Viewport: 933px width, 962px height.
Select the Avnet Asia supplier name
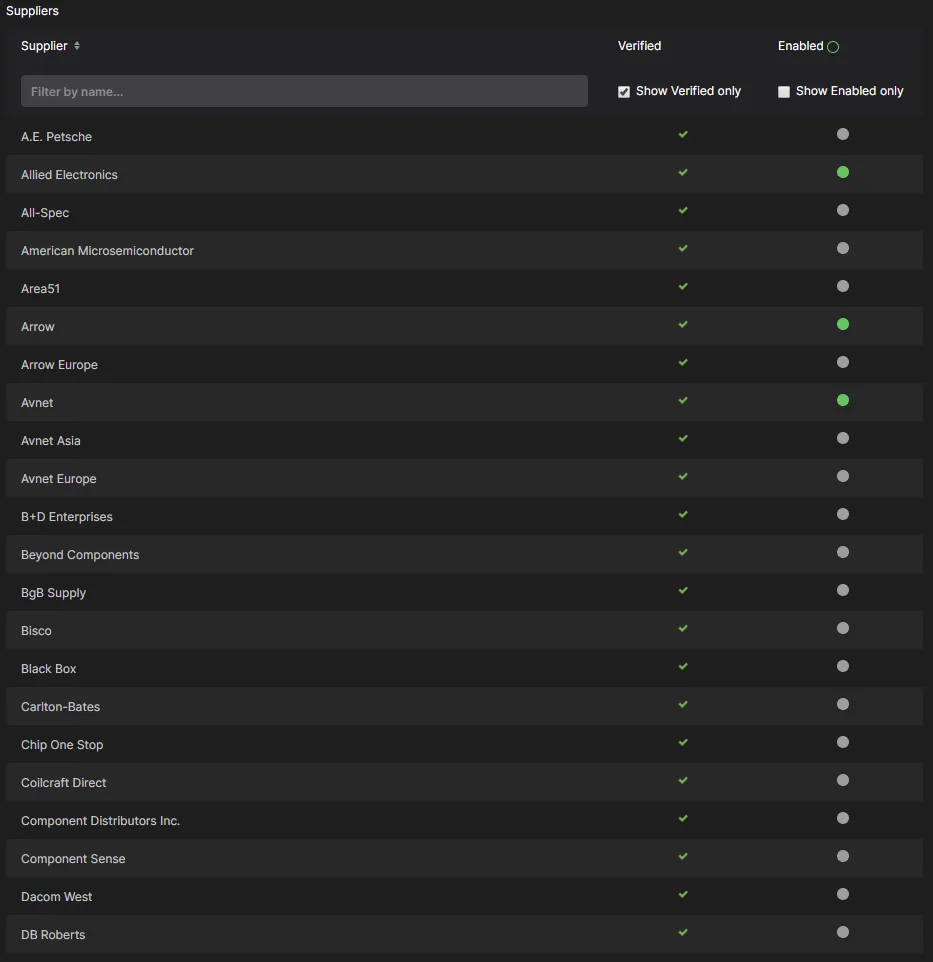(x=51, y=441)
